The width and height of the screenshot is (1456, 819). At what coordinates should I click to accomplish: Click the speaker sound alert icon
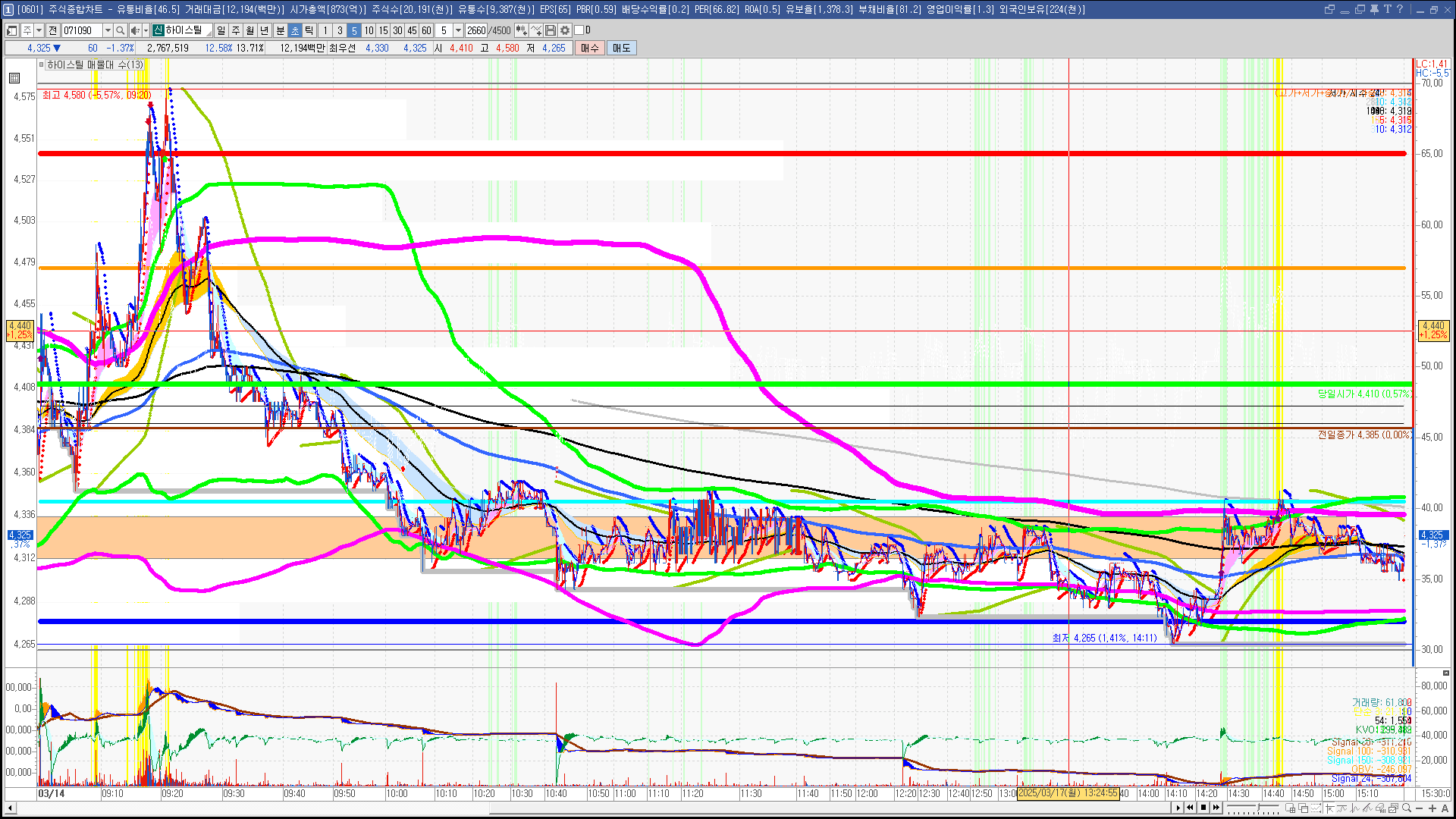click(134, 30)
